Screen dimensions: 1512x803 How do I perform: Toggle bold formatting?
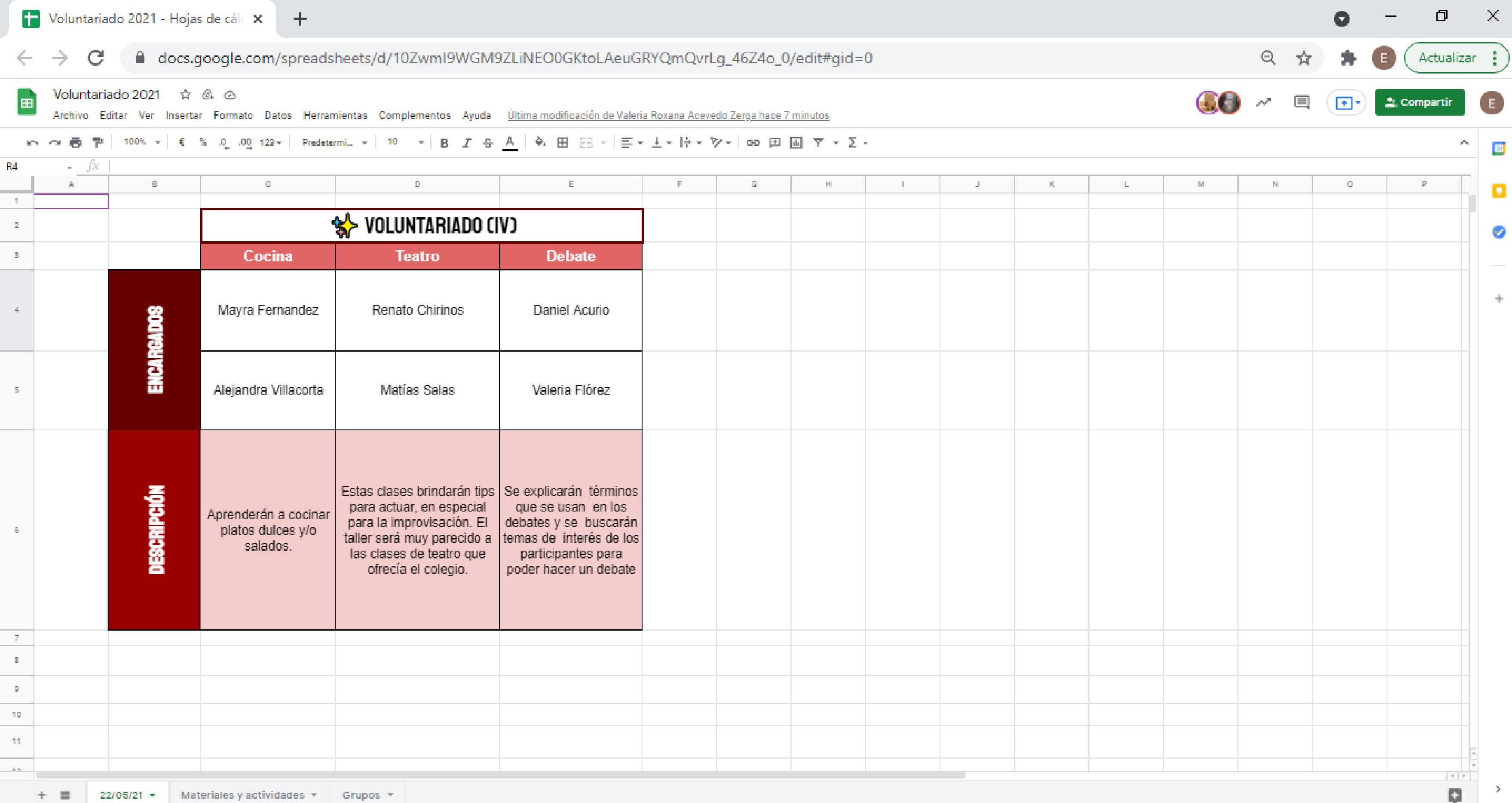(x=444, y=143)
